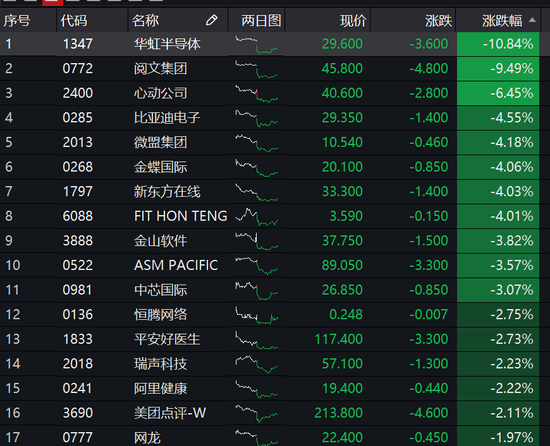Screen dimensions: 550x446
Task: Select stock name 金蝶国际
Action: pos(160,167)
